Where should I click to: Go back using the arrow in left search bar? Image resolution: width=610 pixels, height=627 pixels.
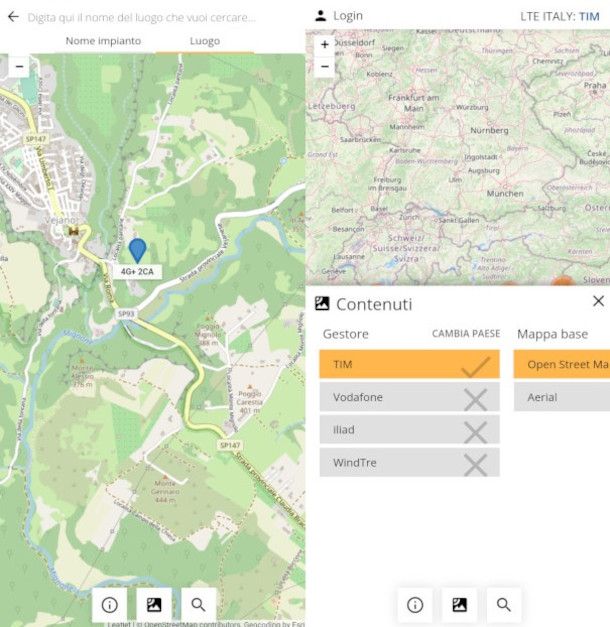click(x=13, y=17)
